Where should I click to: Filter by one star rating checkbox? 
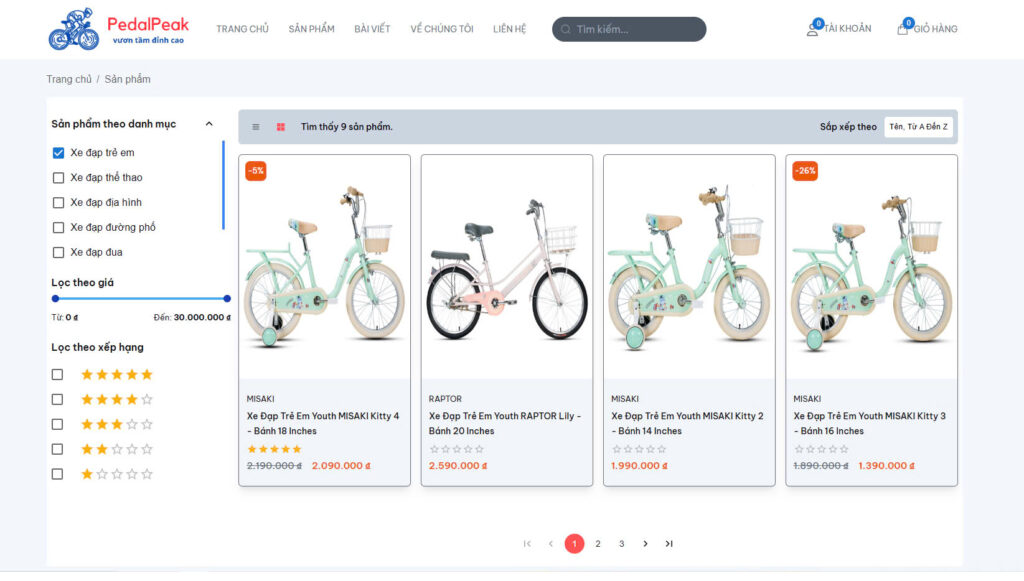(x=57, y=474)
